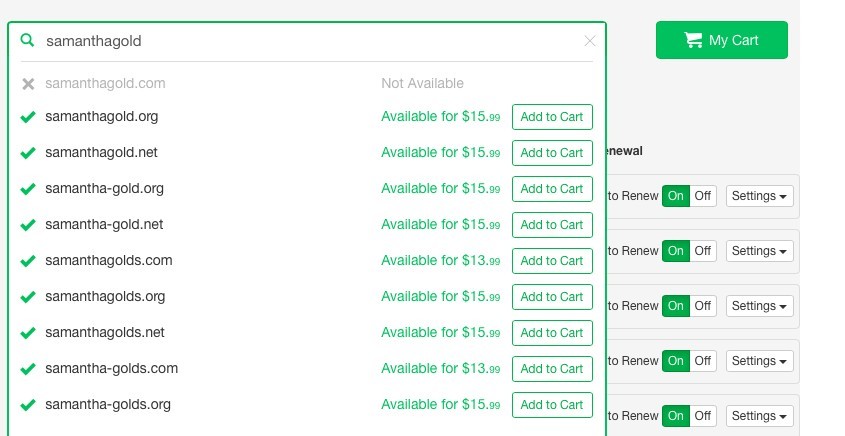Select the samanthagolds.net domain name
This screenshot has height=436, width=845.
click(x=105, y=333)
